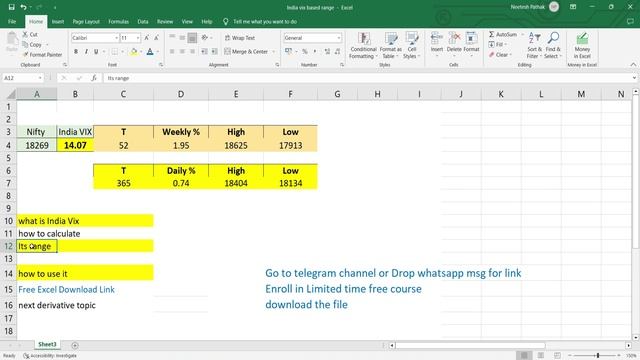Switch to Page Layout tab
This screenshot has width=640, height=360.
point(86,22)
